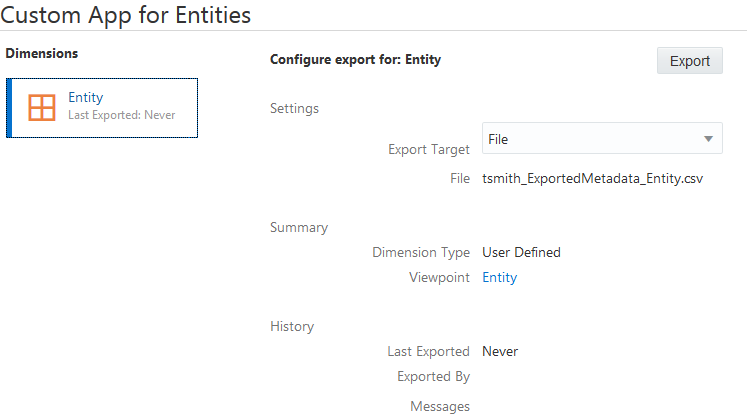This screenshot has width=748, height=416.
Task: Open the Export Target dropdown arrow
Action: coord(707,138)
